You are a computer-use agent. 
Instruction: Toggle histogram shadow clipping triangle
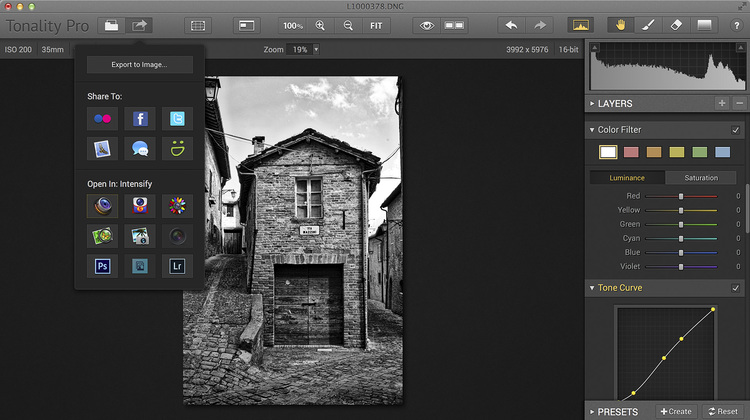(594, 47)
